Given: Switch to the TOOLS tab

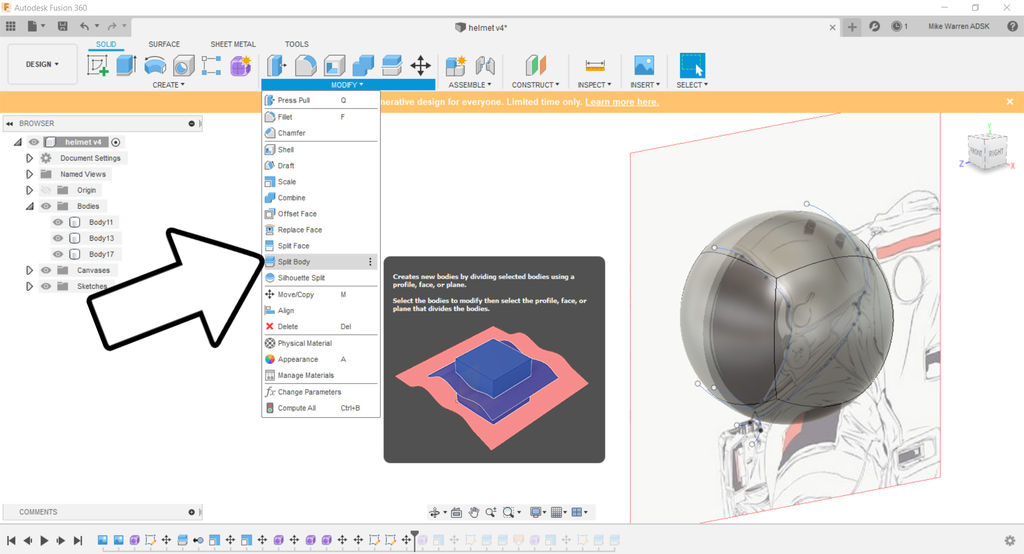Looking at the screenshot, I should click(x=296, y=44).
